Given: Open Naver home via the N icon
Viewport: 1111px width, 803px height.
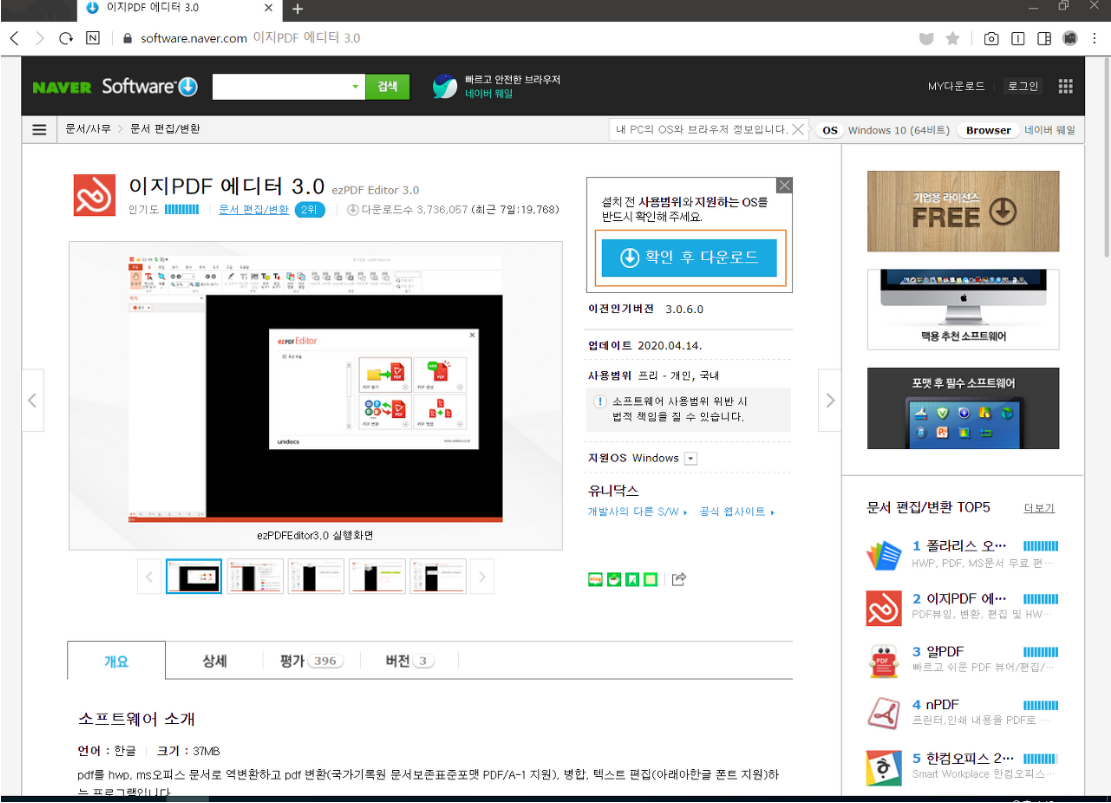Looking at the screenshot, I should (x=93, y=38).
